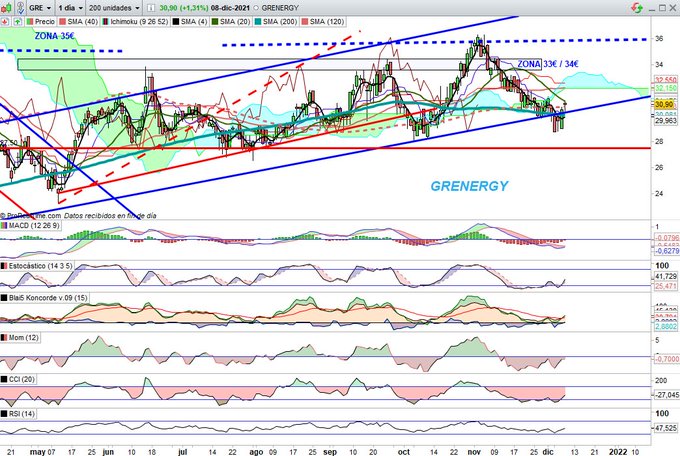680x456 pixels.
Task: Click the SMA (200) teal color swatch
Action: (258, 21)
